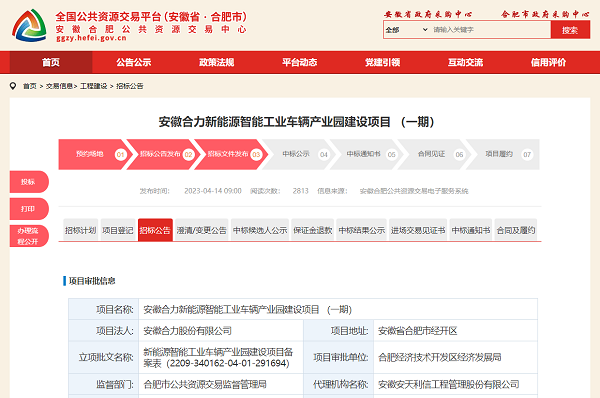This screenshot has width=600, height=398.
Task: Click publish time 2023-04-14 09:00
Action: (213, 191)
